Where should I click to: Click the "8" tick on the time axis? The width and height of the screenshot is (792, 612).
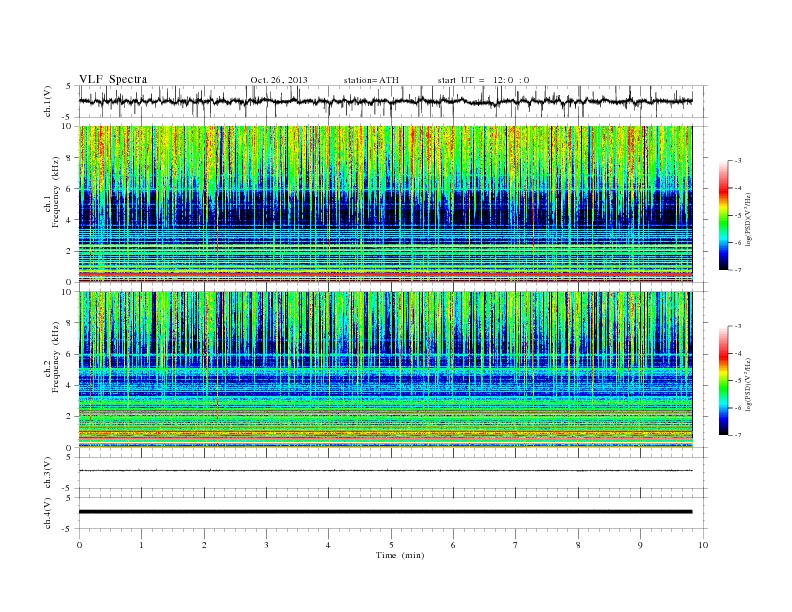coord(578,545)
